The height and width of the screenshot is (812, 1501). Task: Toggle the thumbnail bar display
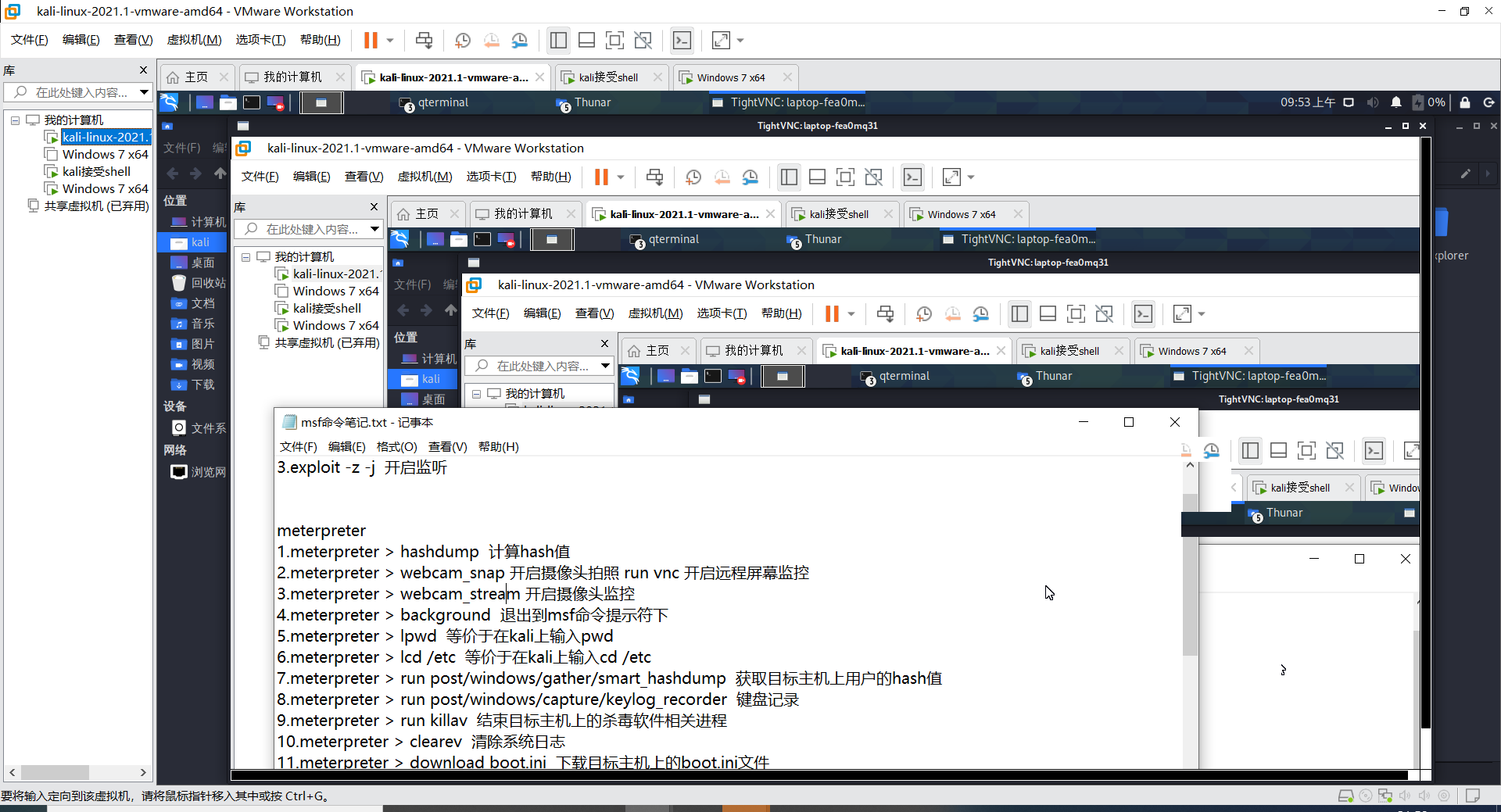coord(586,40)
